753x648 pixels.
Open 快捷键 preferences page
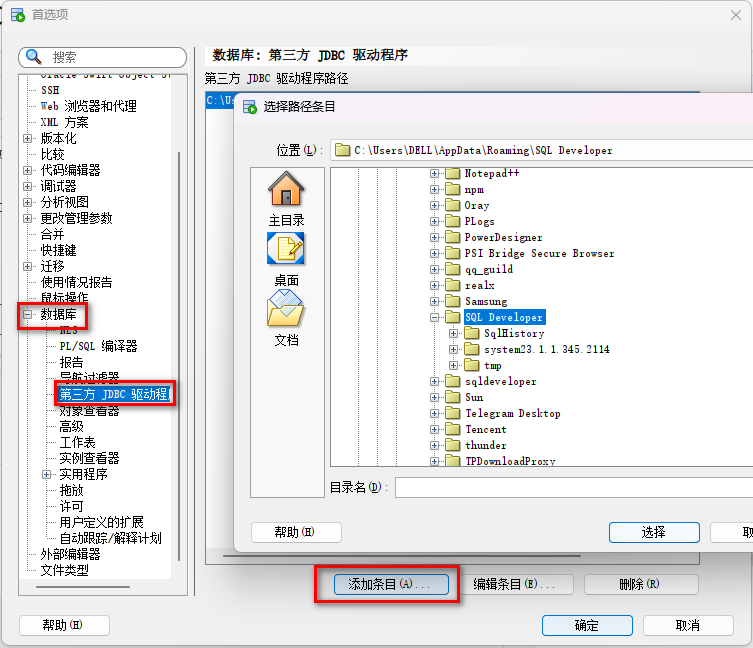[x=58, y=250]
